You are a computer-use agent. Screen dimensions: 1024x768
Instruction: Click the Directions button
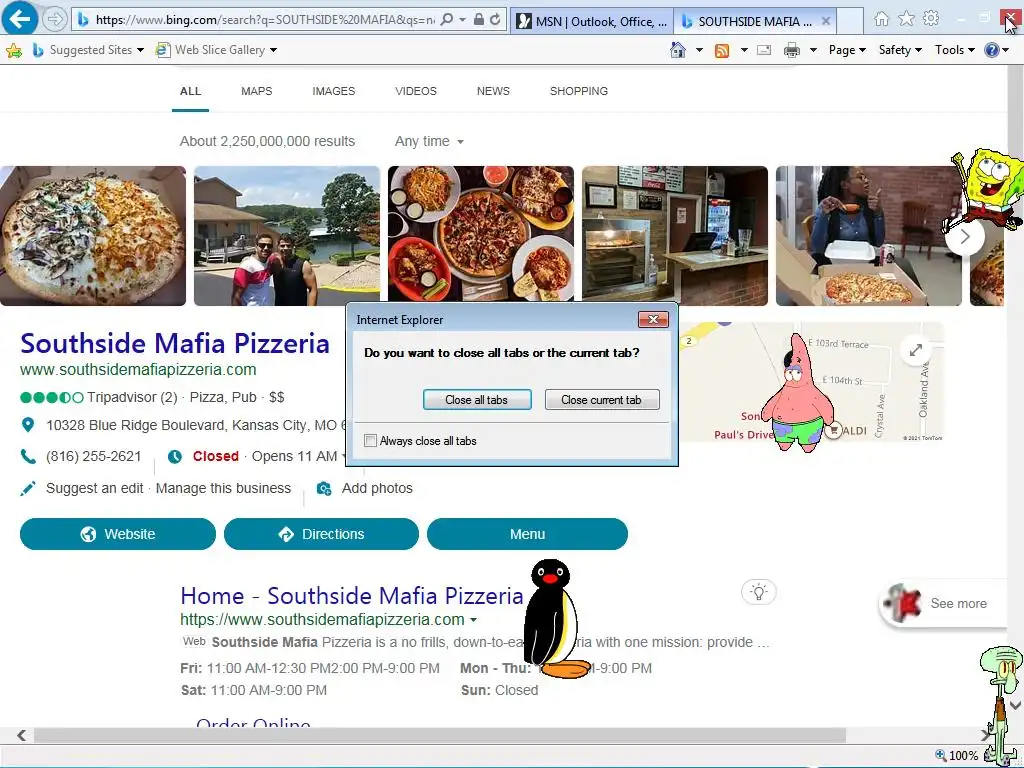coord(321,534)
